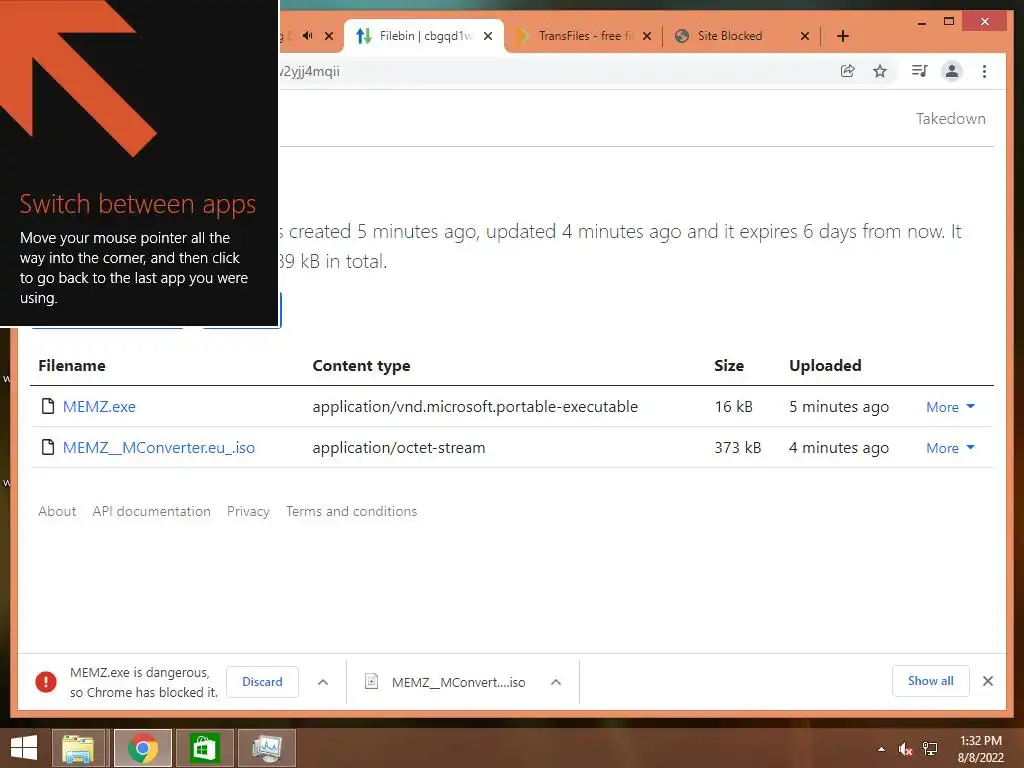
Task: Click the '5 minutes ago' uploaded cell
Action: click(839, 407)
